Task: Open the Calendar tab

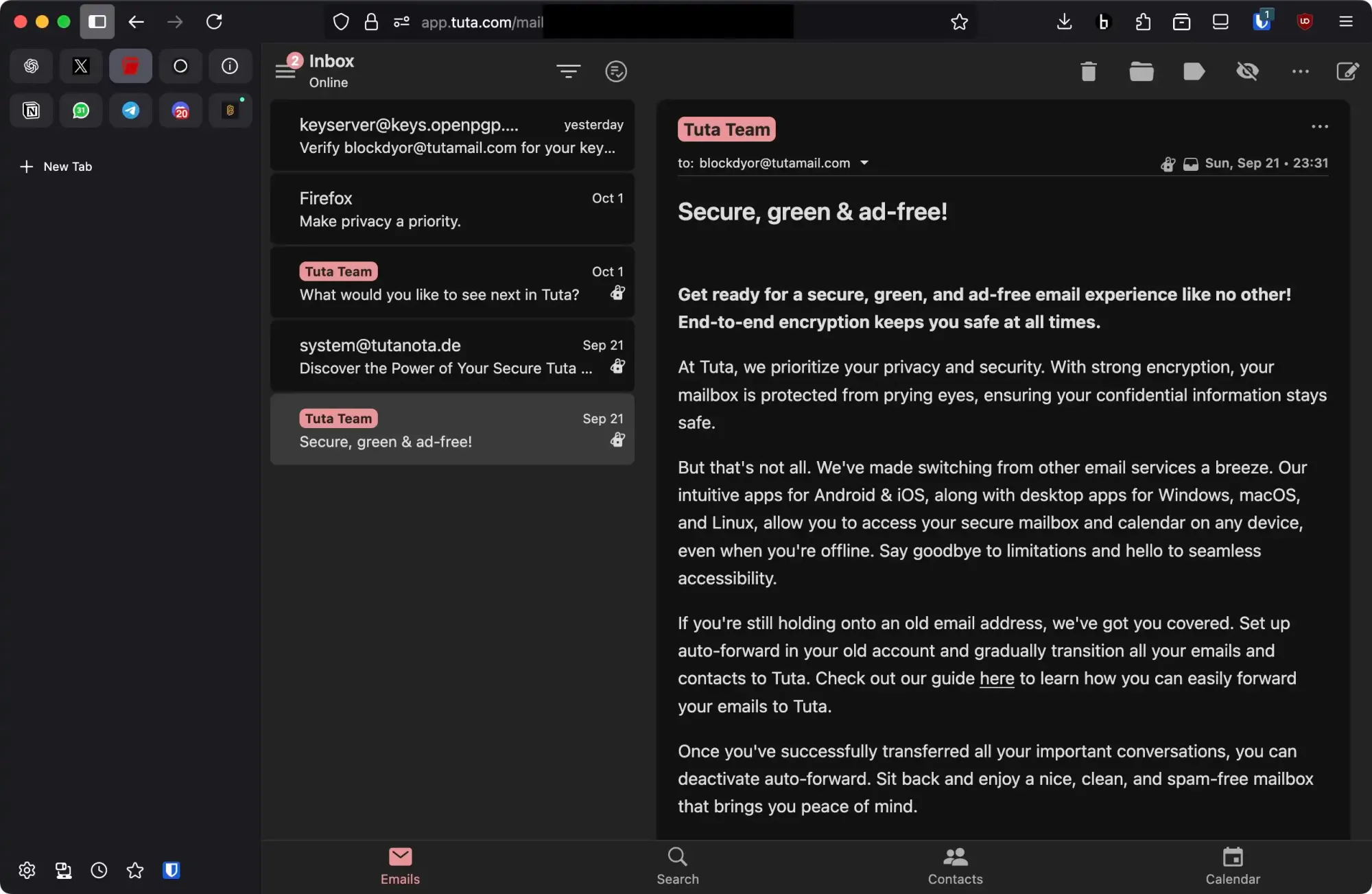Action: [1233, 866]
